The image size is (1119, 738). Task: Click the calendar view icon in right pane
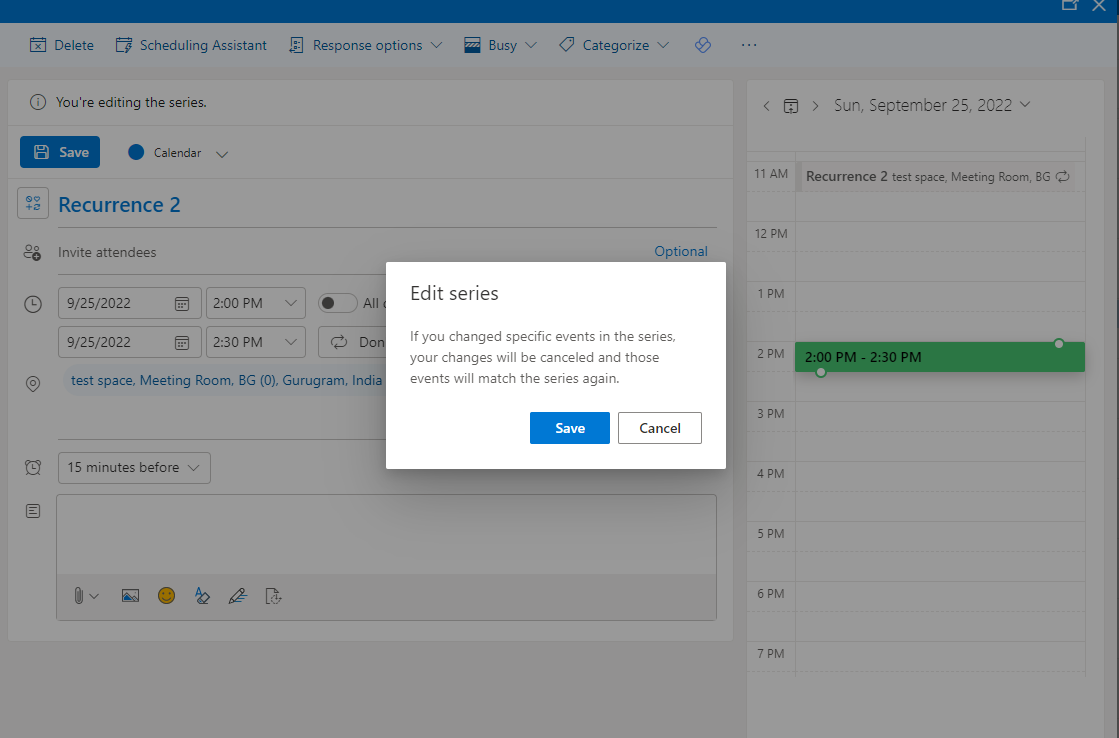pos(791,105)
